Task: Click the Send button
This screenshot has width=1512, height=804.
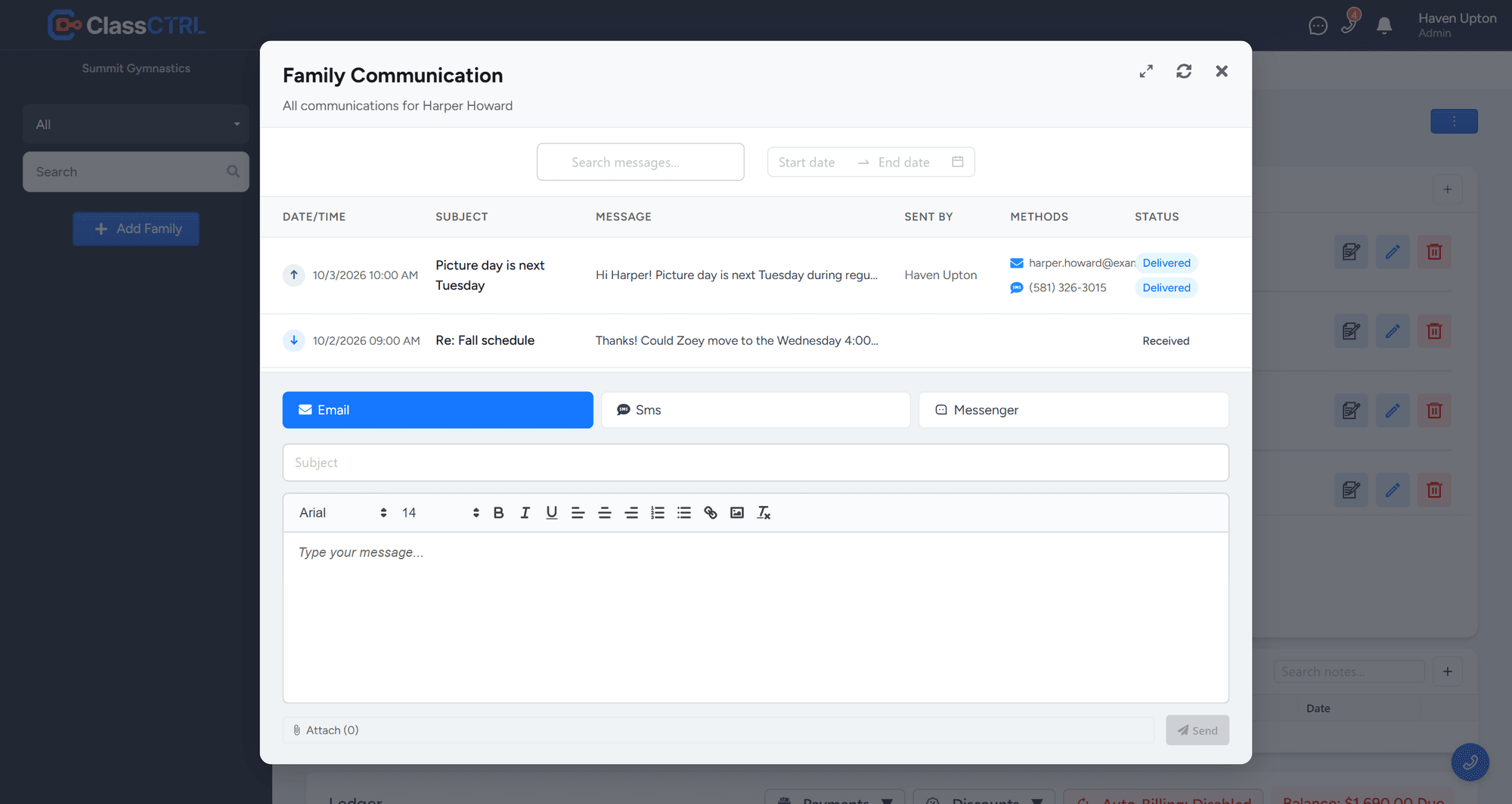Action: [x=1198, y=730]
